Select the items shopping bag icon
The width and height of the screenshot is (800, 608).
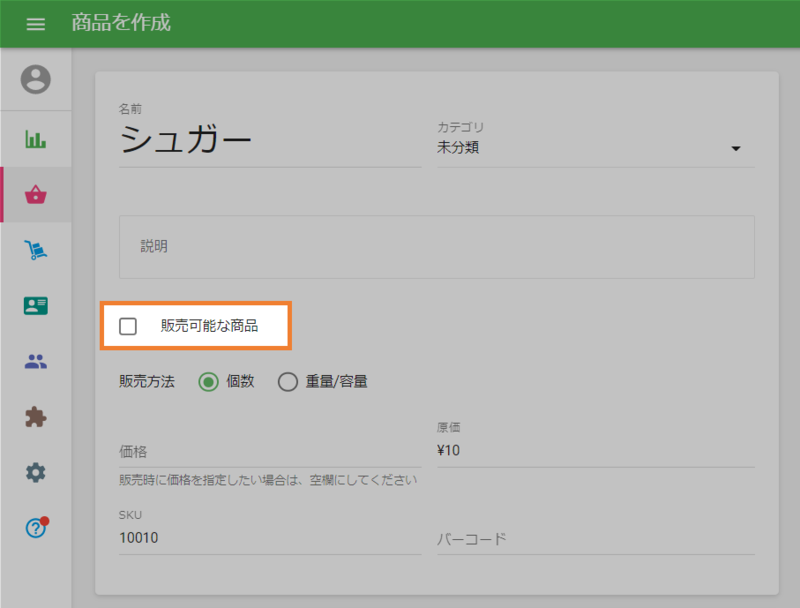coord(37,194)
